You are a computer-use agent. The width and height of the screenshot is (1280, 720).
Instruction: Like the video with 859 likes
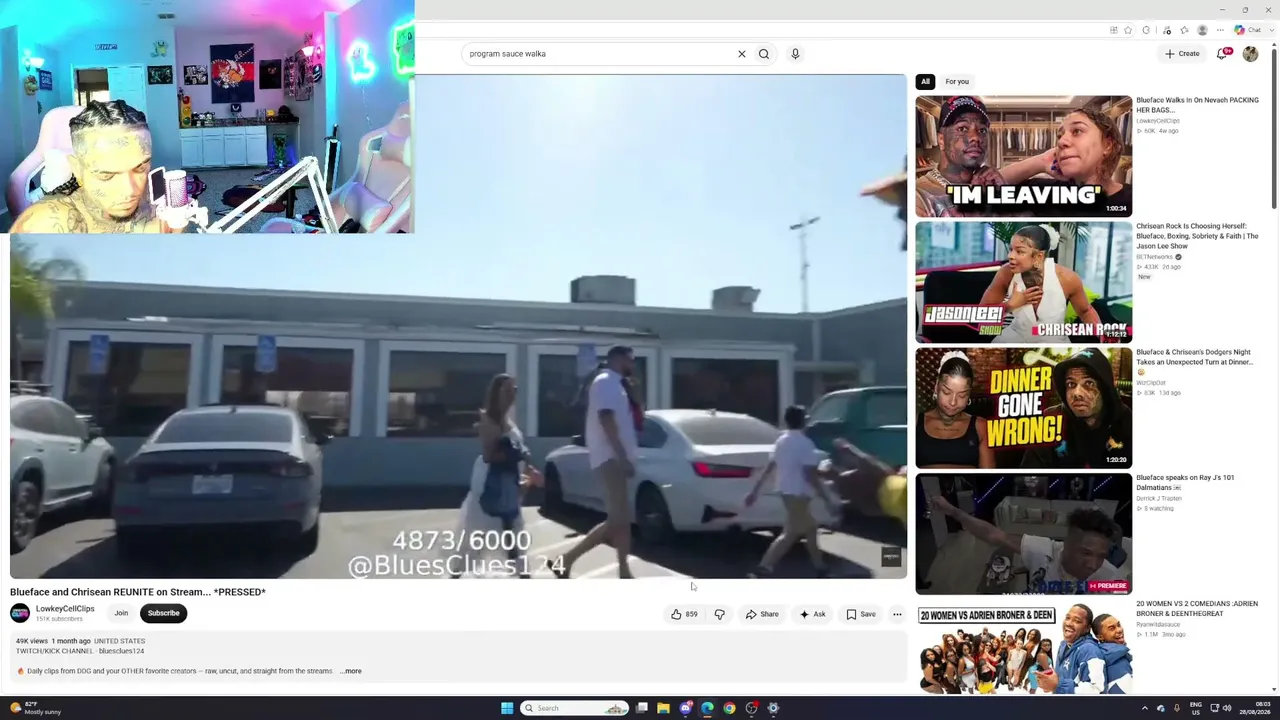click(684, 614)
